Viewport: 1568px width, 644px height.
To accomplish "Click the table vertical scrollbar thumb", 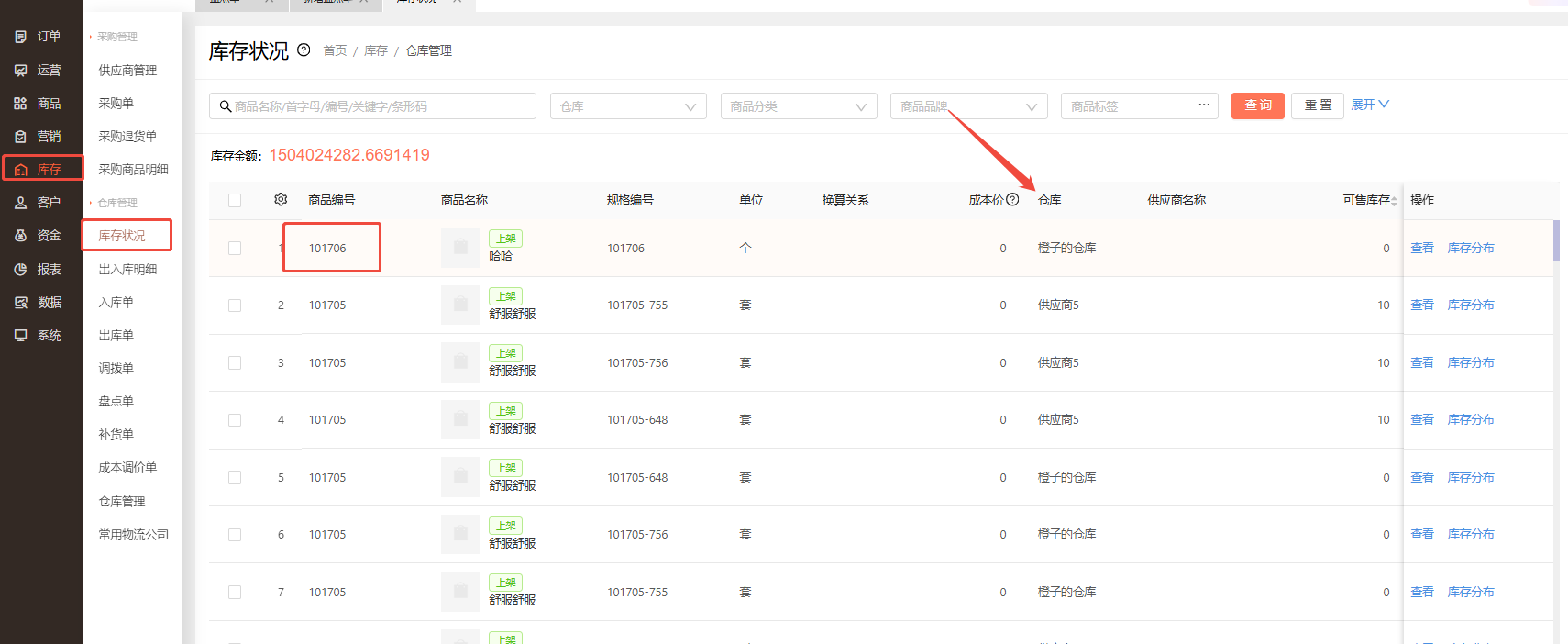I will tap(1556, 240).
